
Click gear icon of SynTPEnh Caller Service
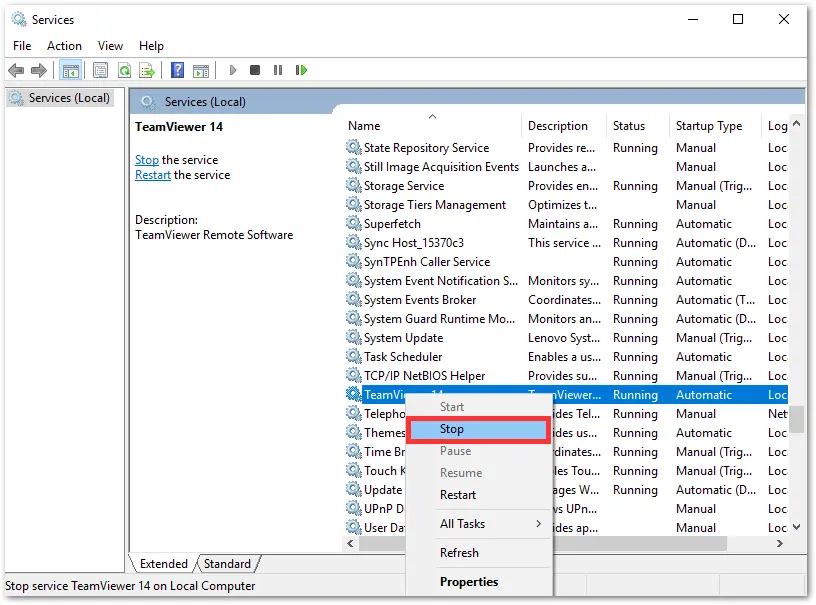pos(354,261)
